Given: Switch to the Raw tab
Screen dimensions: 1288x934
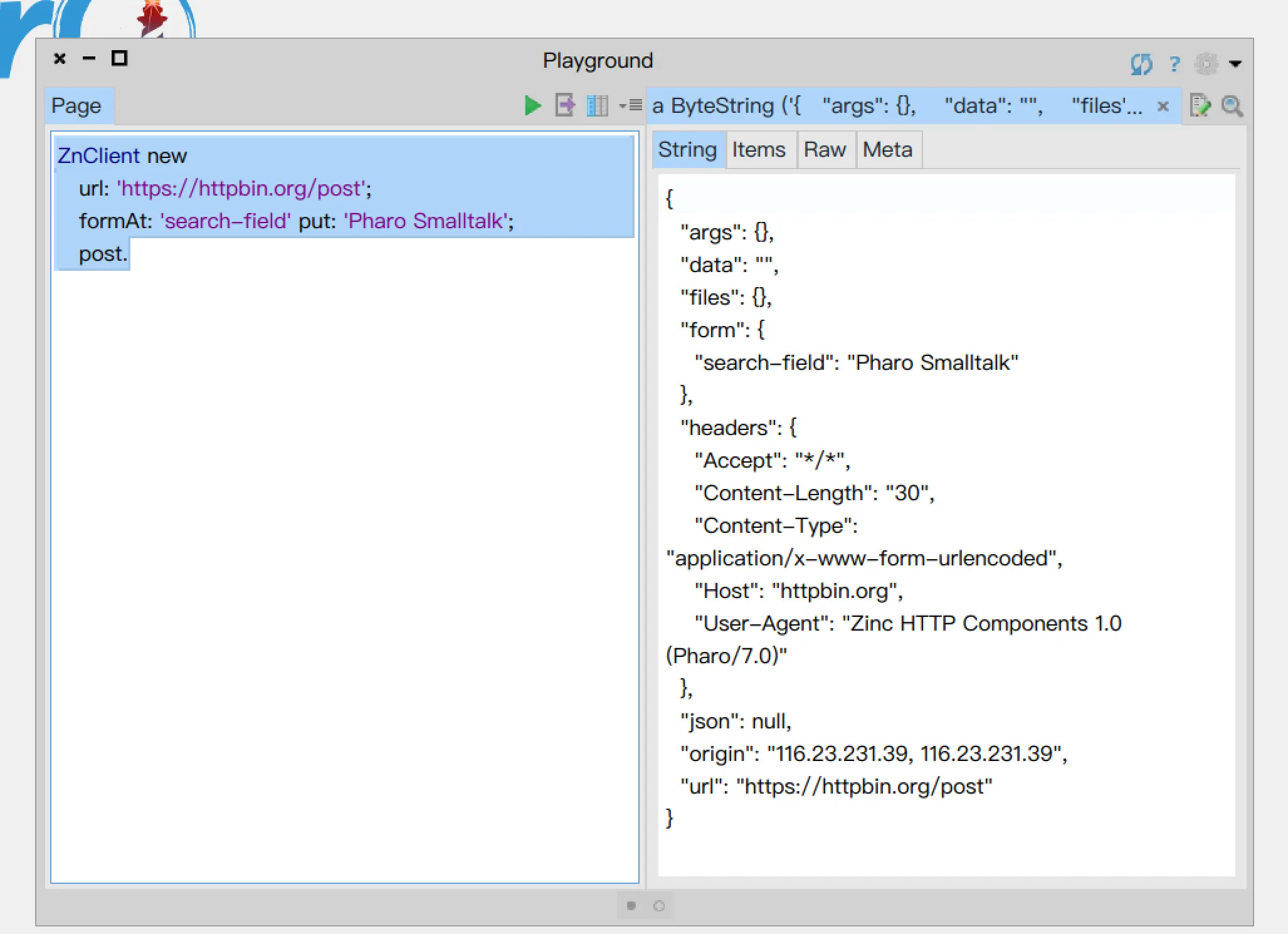Looking at the screenshot, I should point(825,150).
